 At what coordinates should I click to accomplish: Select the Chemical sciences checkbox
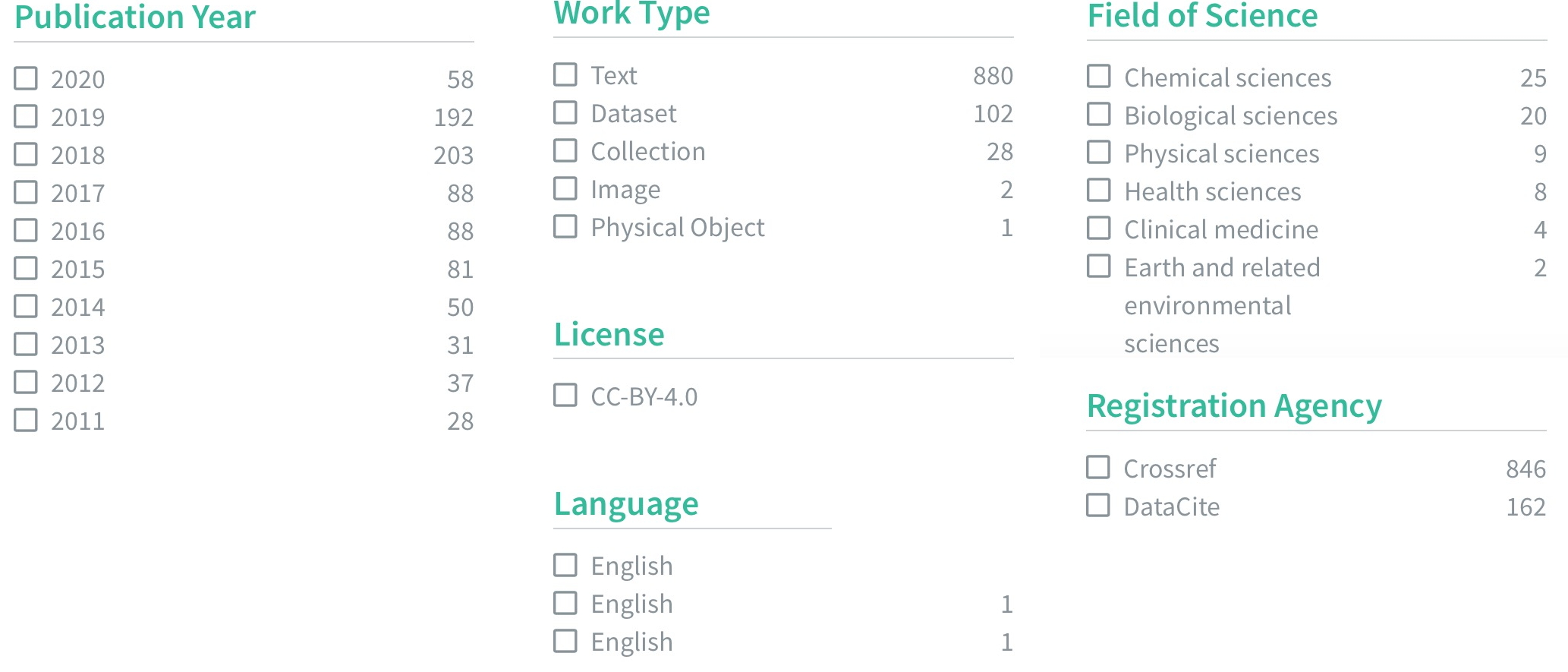[1099, 77]
